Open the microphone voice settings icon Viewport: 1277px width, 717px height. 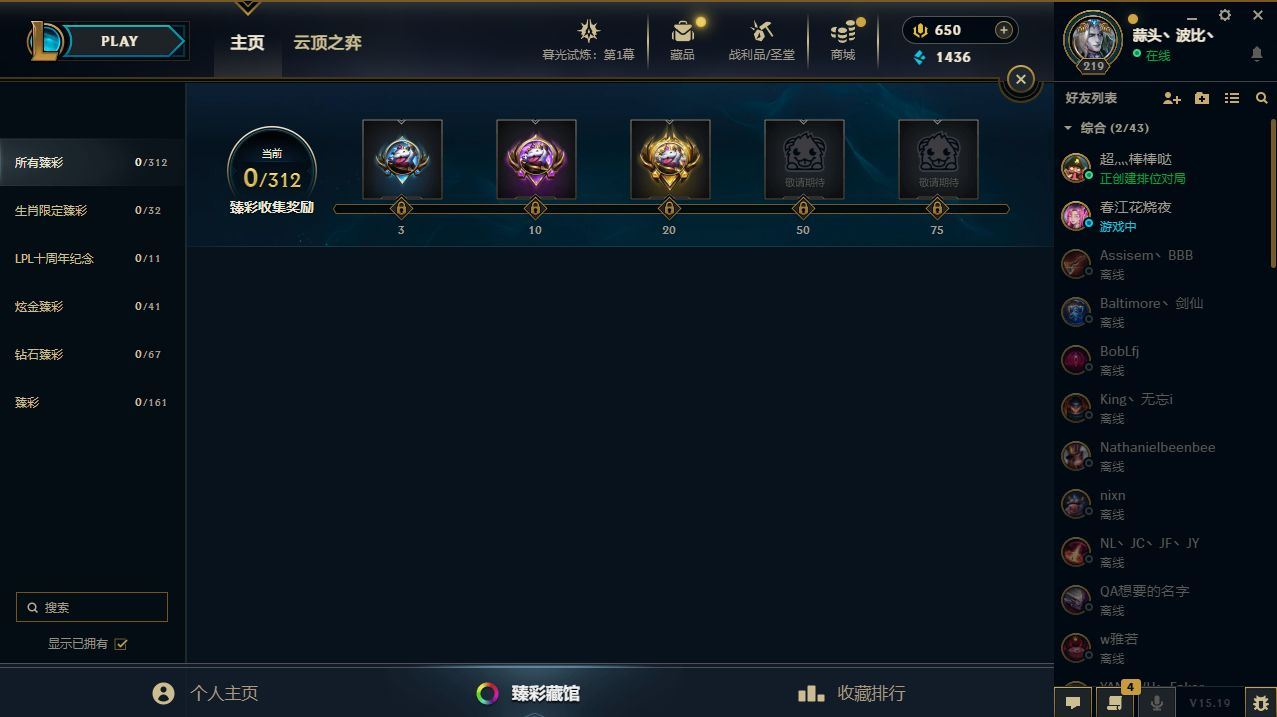(x=1156, y=703)
